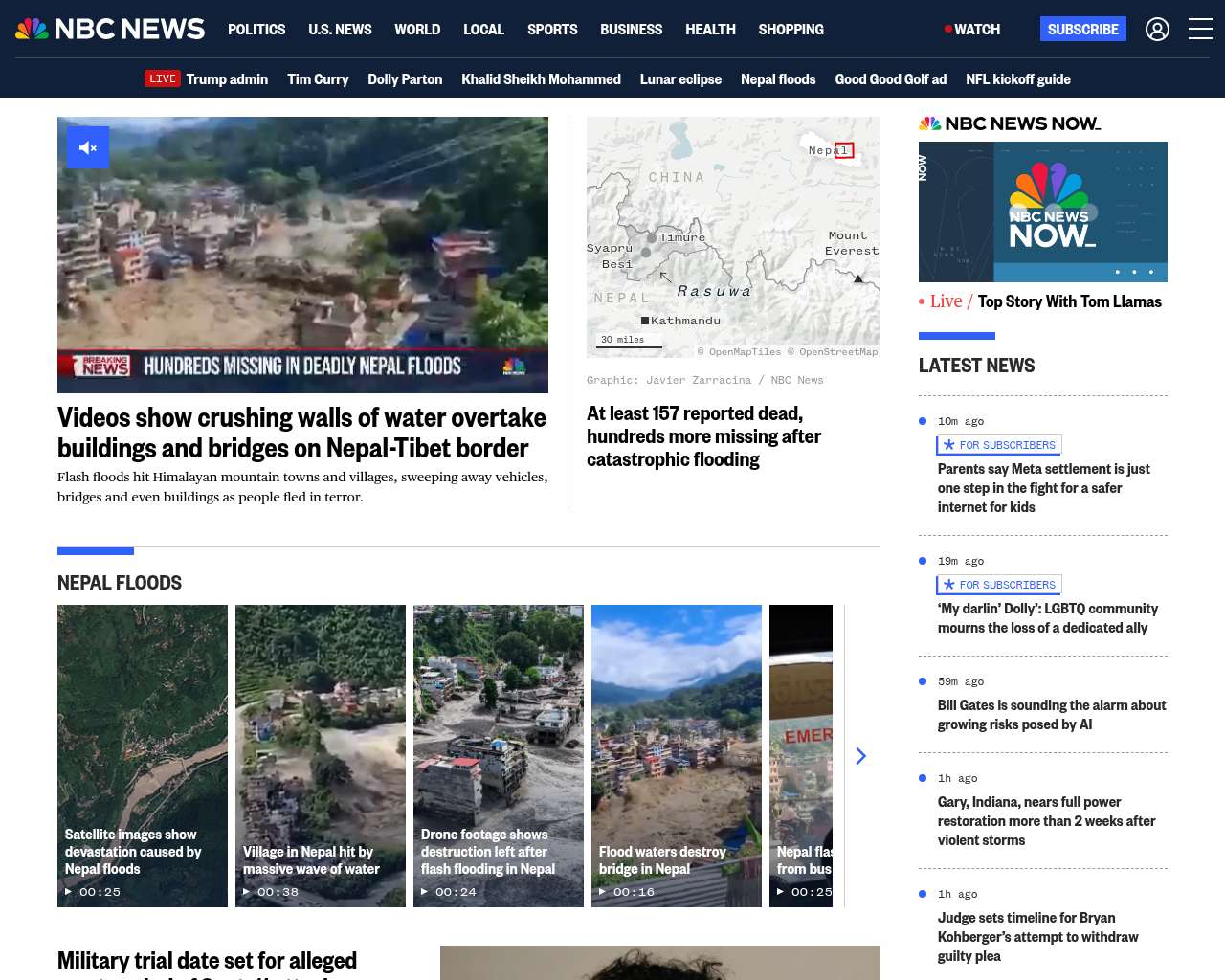This screenshot has height=980, width=1225.
Task: Click the Subscribe button
Action: (1083, 30)
